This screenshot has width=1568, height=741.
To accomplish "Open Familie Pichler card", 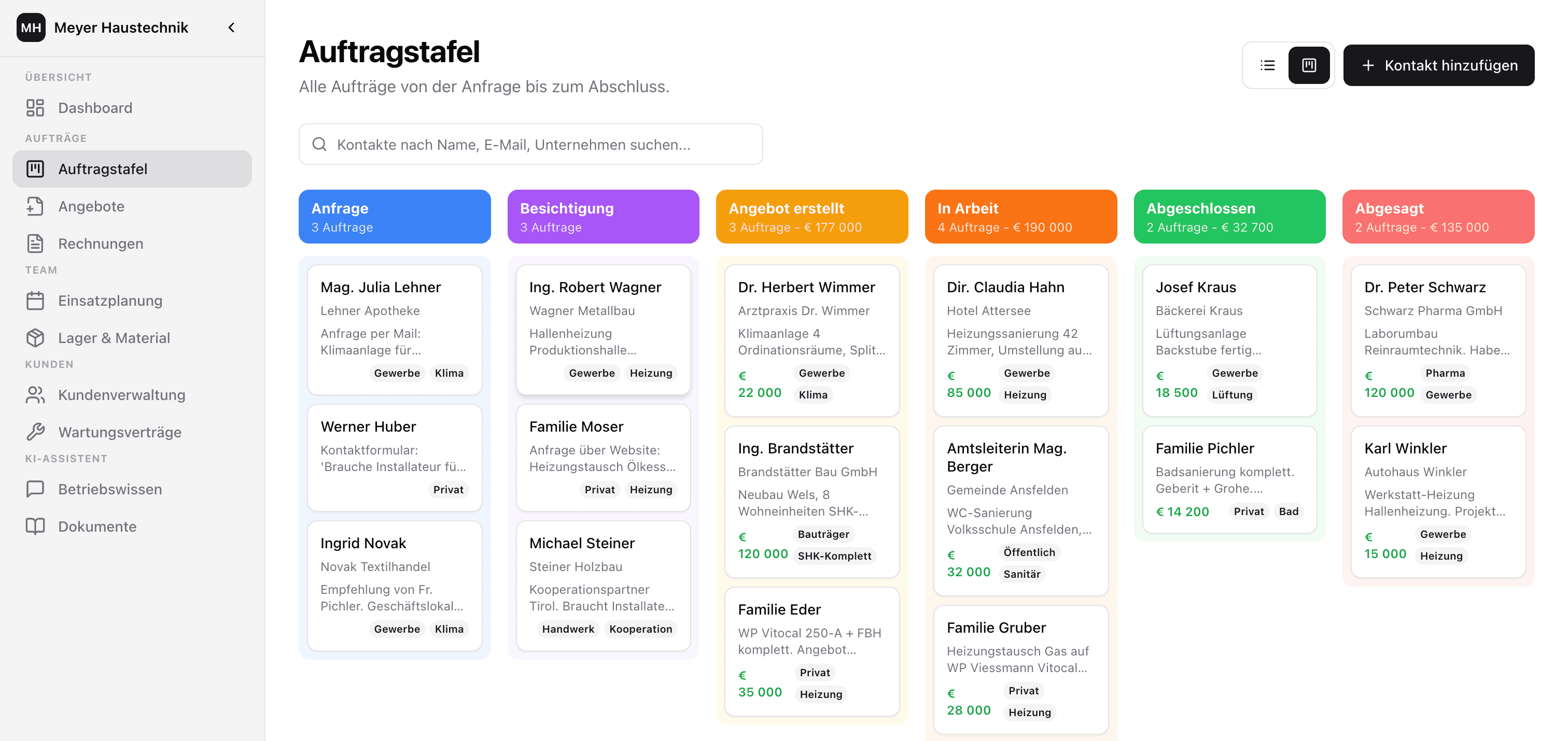I will [1229, 479].
